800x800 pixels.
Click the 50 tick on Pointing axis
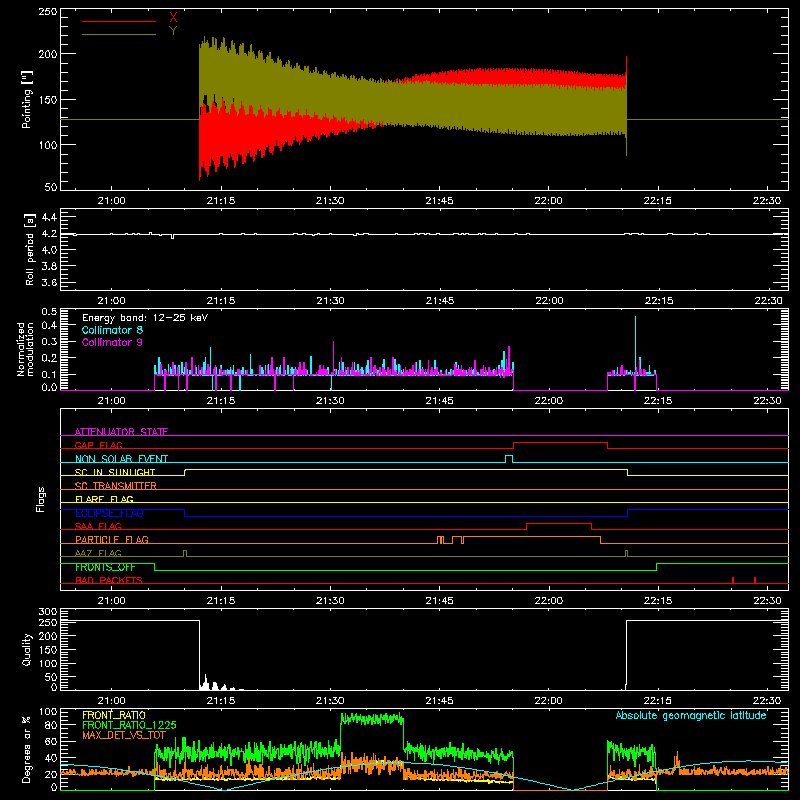tap(51, 187)
